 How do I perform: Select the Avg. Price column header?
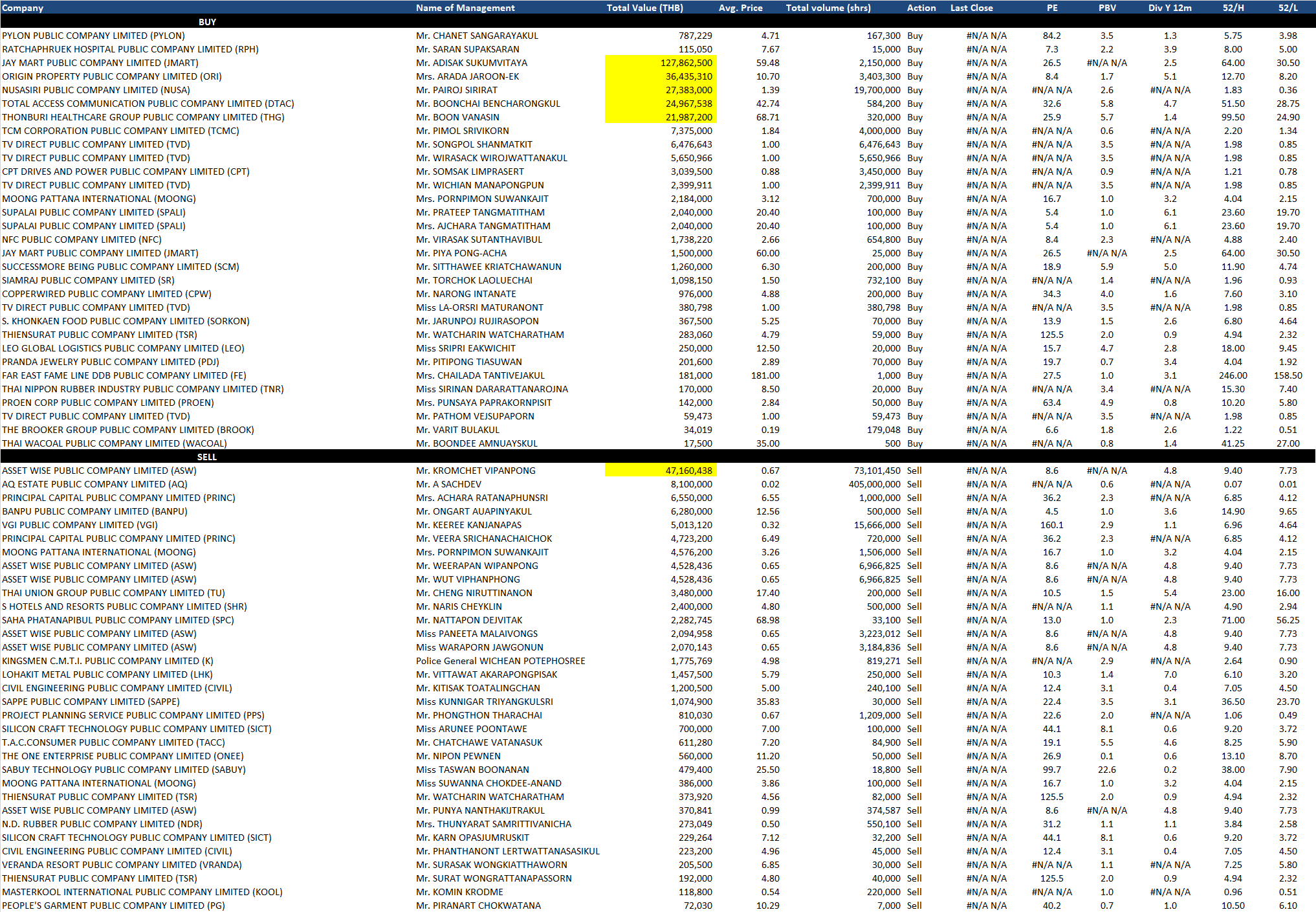[740, 8]
